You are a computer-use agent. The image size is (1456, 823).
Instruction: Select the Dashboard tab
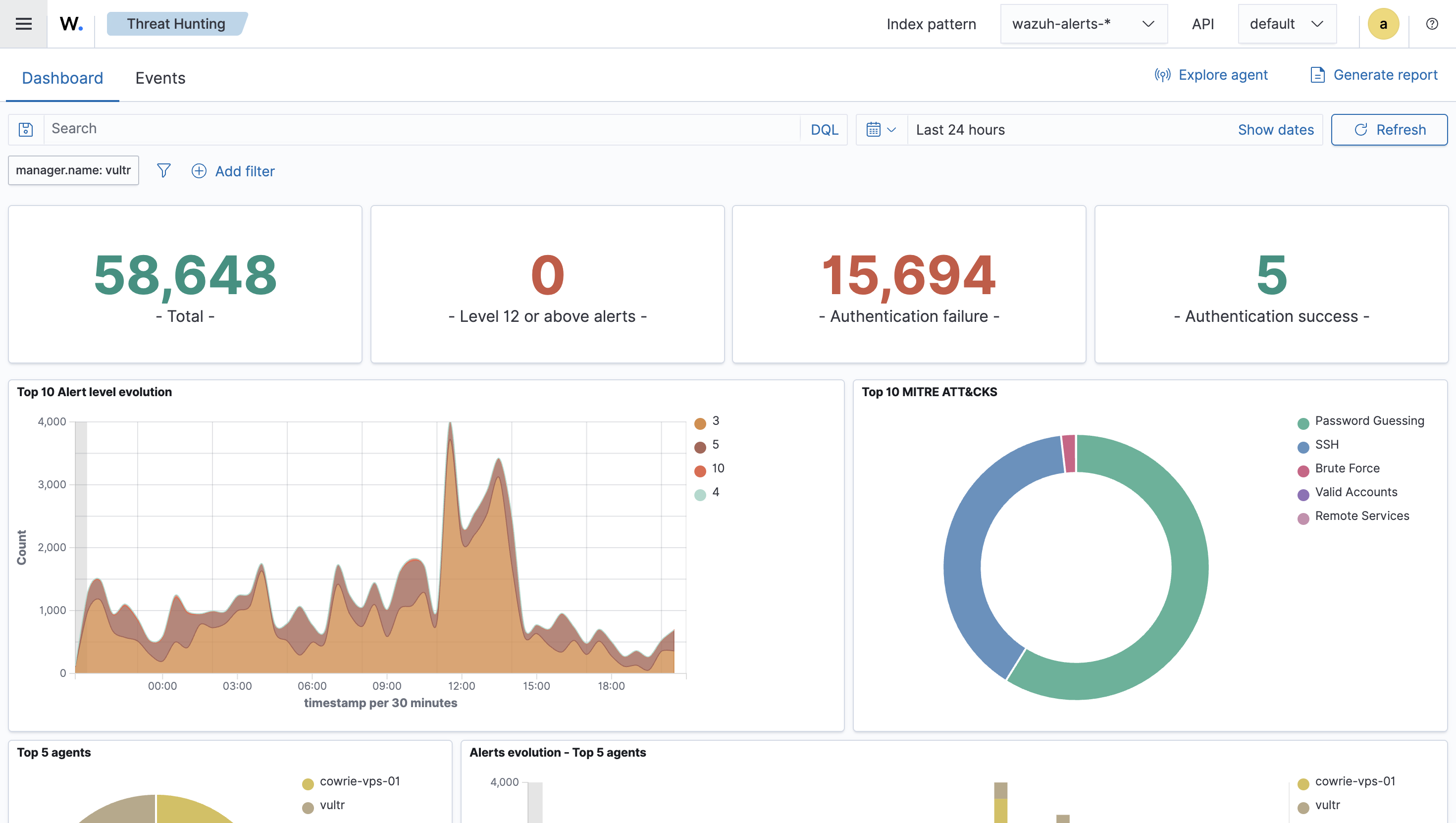pyautogui.click(x=62, y=78)
